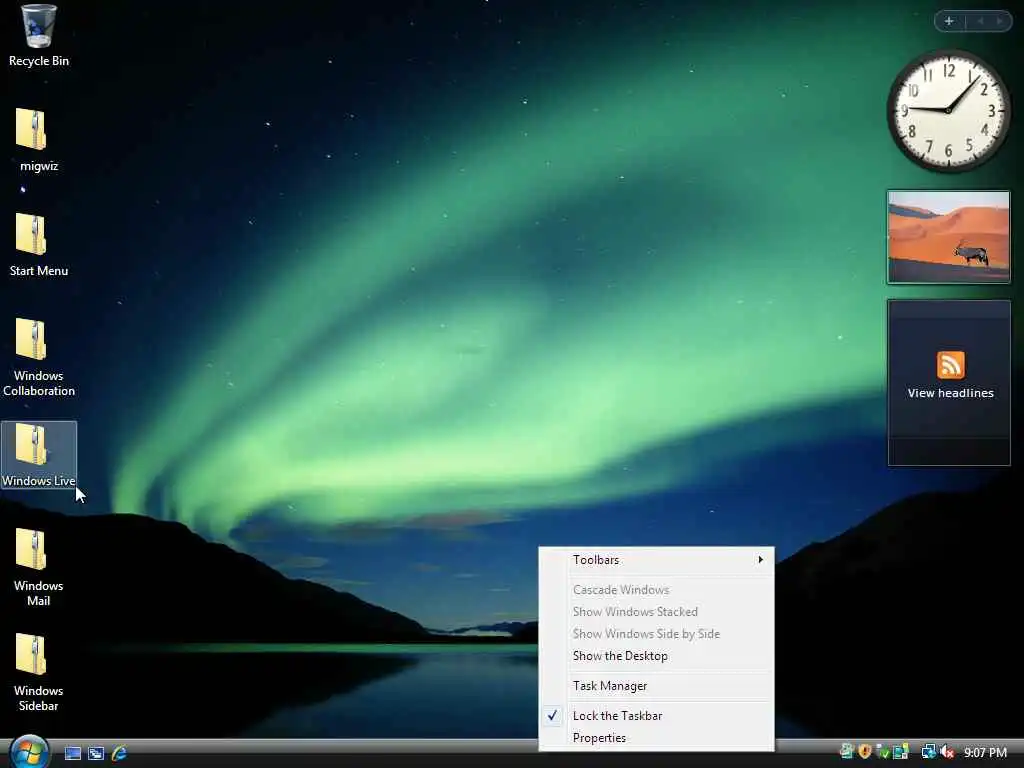This screenshot has width=1024, height=768.
Task: Click the analog clock gadget
Action: click(948, 111)
